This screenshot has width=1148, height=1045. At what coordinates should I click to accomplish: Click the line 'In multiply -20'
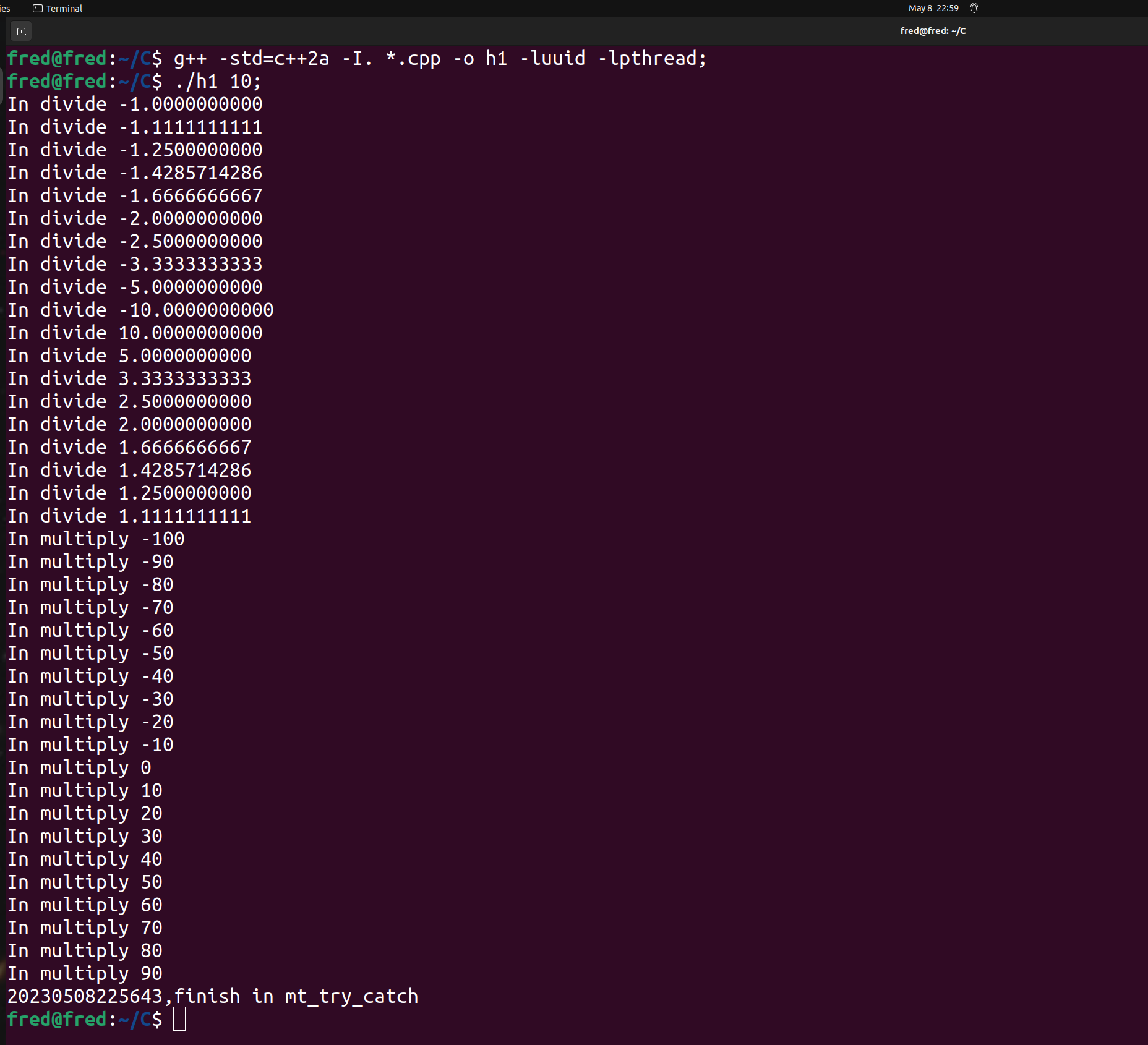90,722
